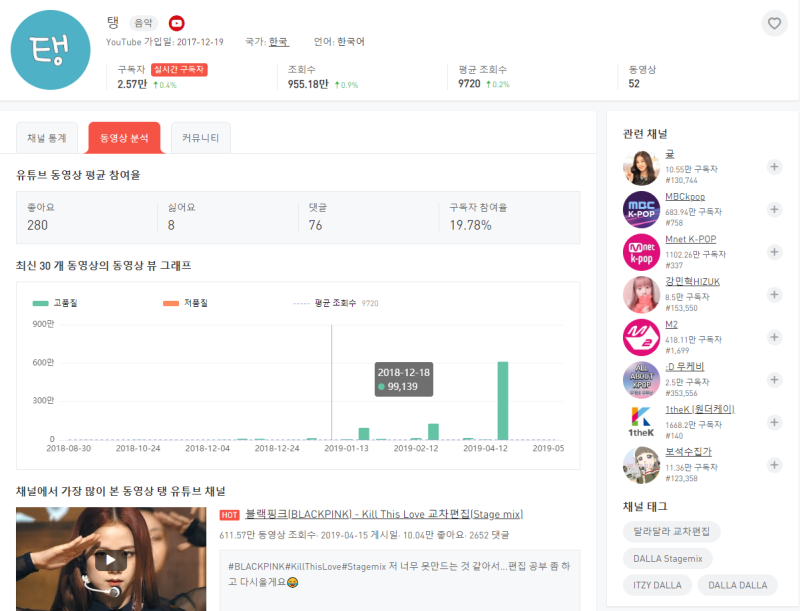The width and height of the screenshot is (800, 611).
Task: Toggle the 저품질 legend series
Action: 185,303
